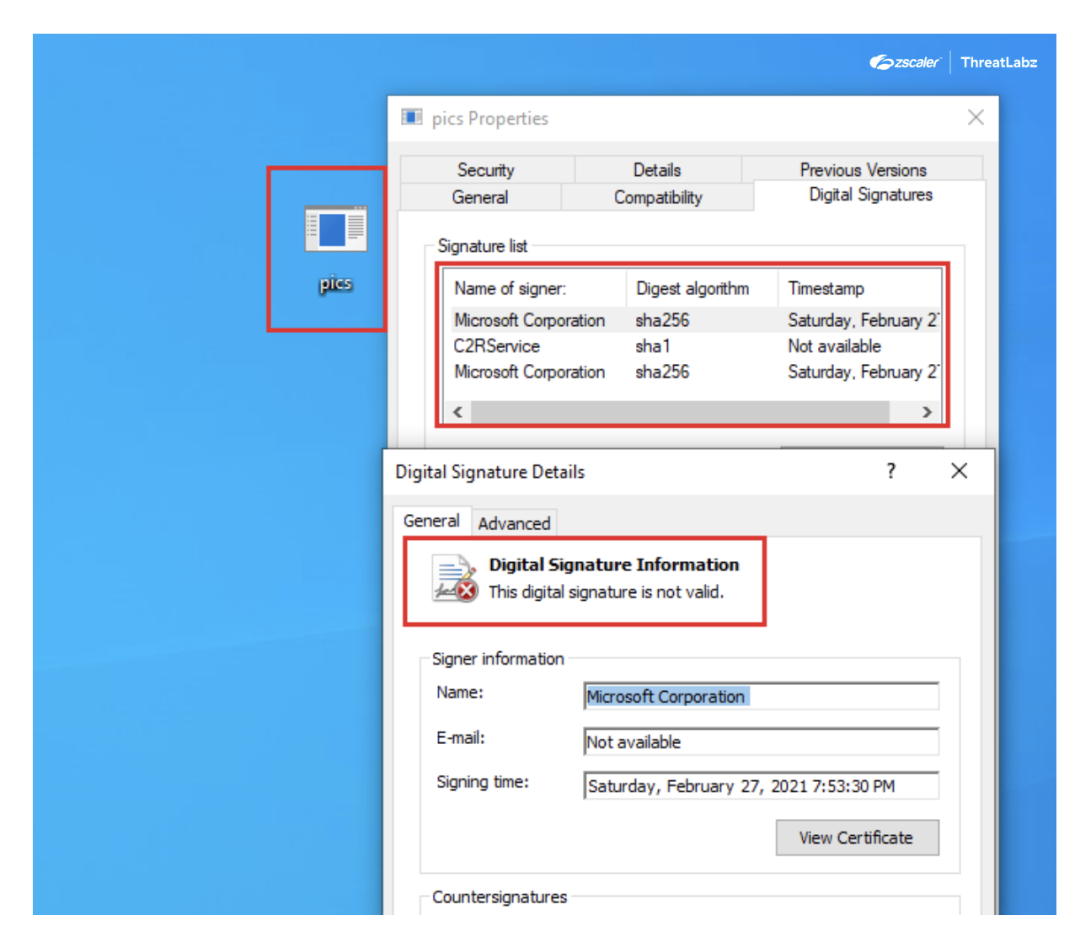
Task: Click the left arrow of the signature list scrollbar
Action: pos(457,411)
